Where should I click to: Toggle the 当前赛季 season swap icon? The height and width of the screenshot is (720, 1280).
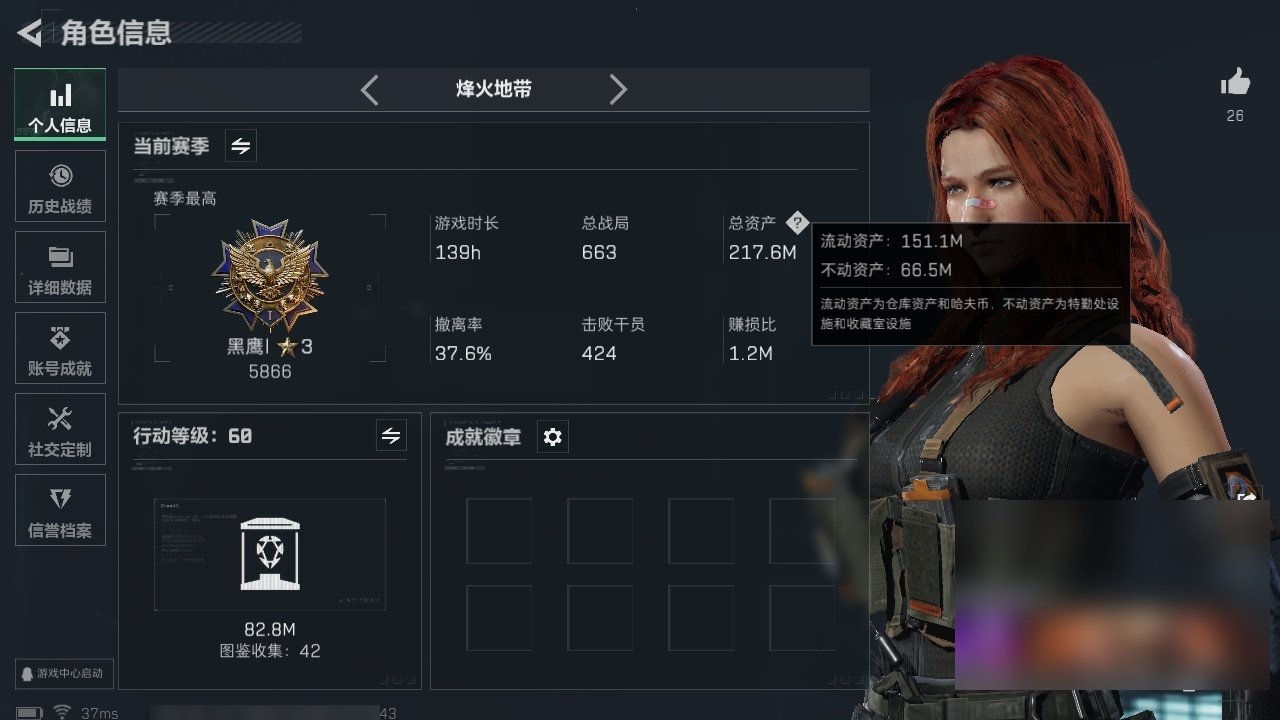[x=241, y=146]
